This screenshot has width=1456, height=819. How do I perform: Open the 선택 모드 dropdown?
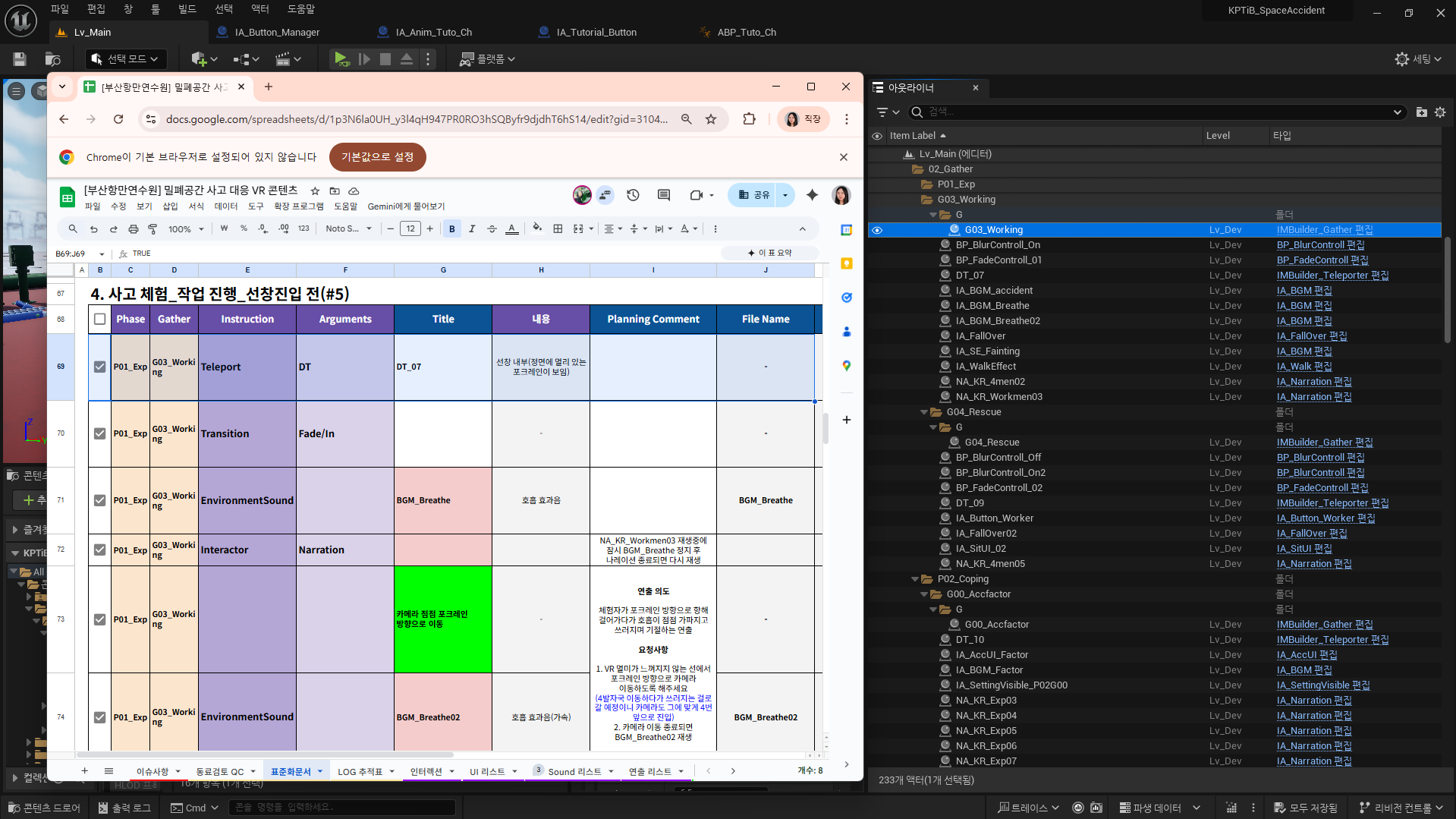(125, 58)
